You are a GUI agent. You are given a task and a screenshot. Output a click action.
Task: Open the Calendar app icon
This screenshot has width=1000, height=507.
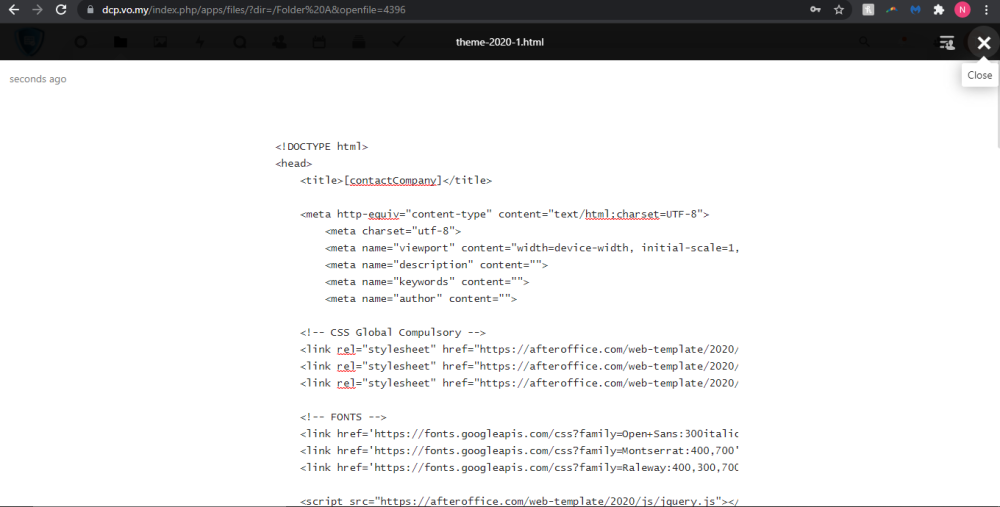pos(319,43)
